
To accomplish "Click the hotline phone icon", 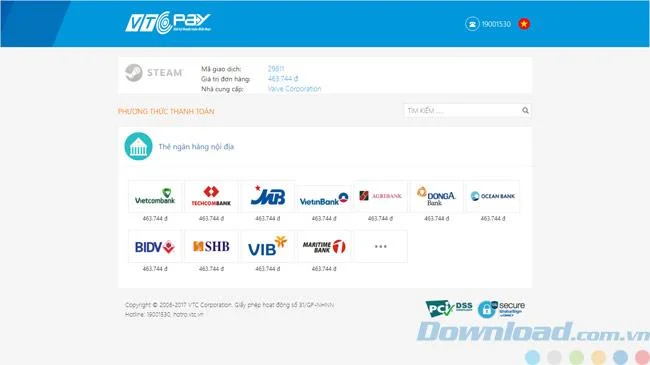I will click(x=472, y=24).
